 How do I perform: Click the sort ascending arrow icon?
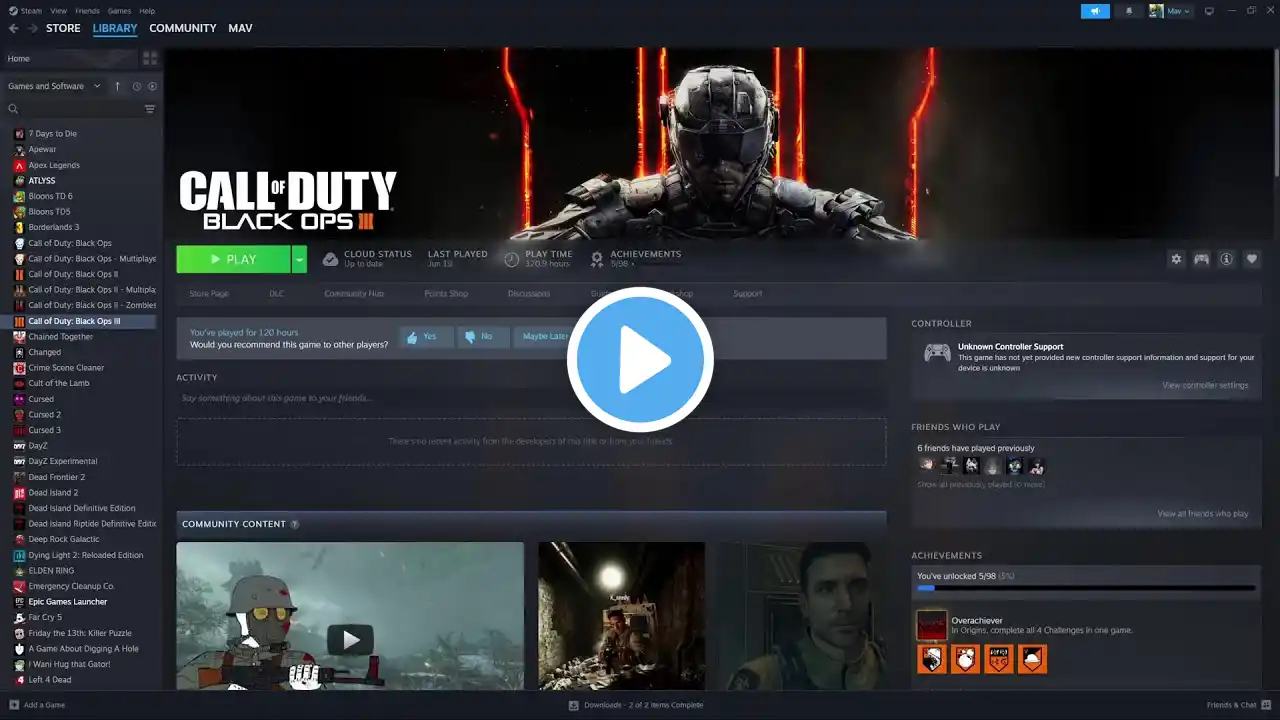[117, 86]
